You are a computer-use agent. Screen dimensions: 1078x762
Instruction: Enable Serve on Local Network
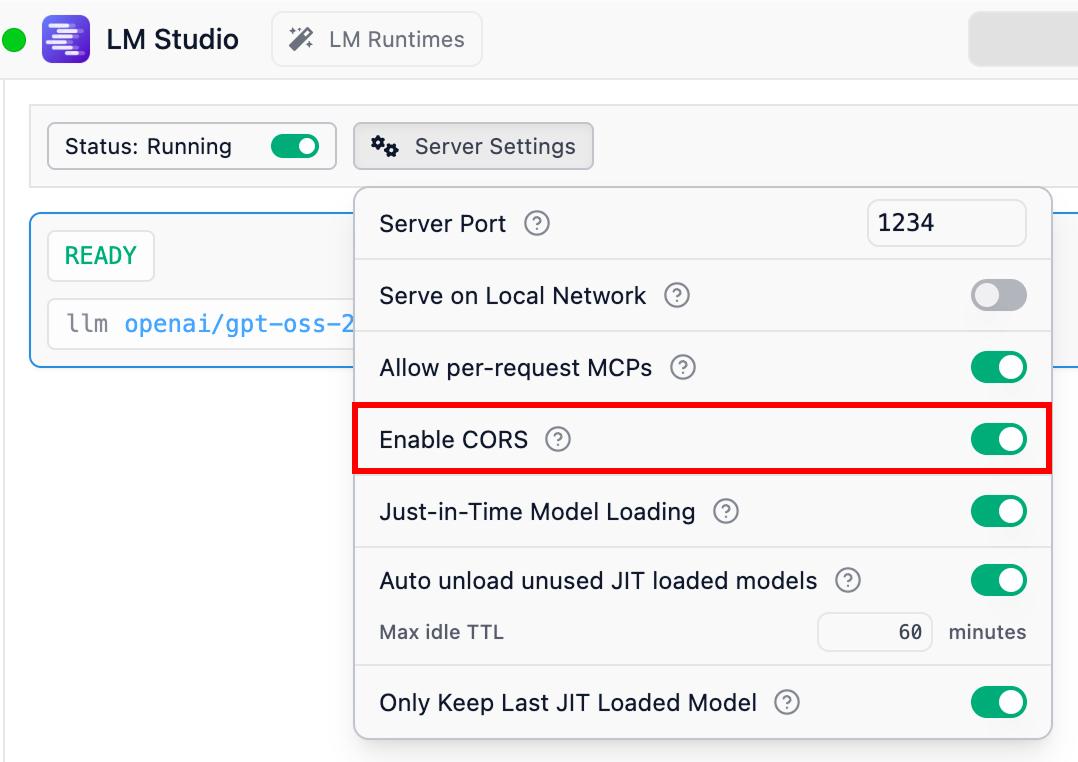[x=997, y=295]
